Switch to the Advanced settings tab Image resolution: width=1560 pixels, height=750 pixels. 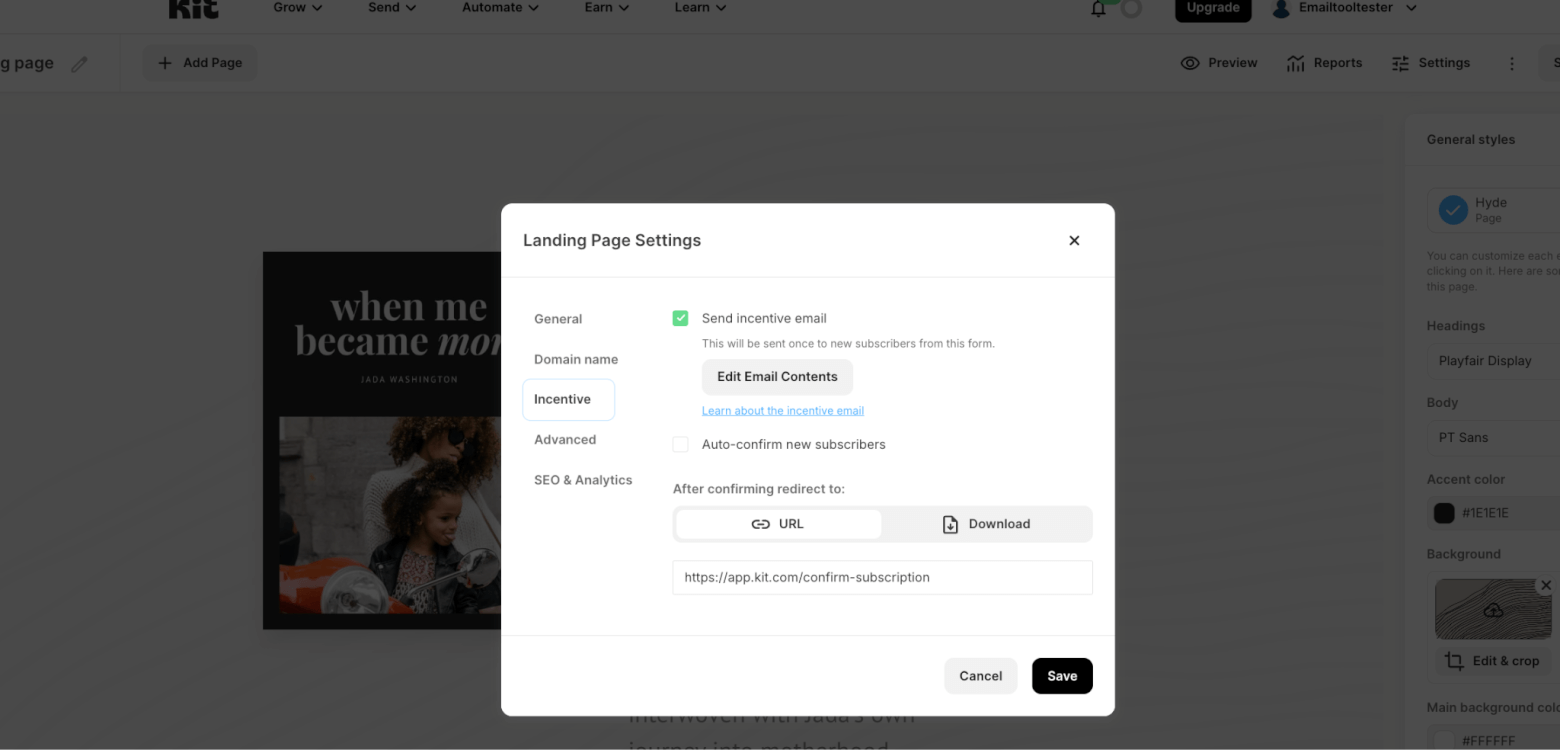tap(565, 440)
